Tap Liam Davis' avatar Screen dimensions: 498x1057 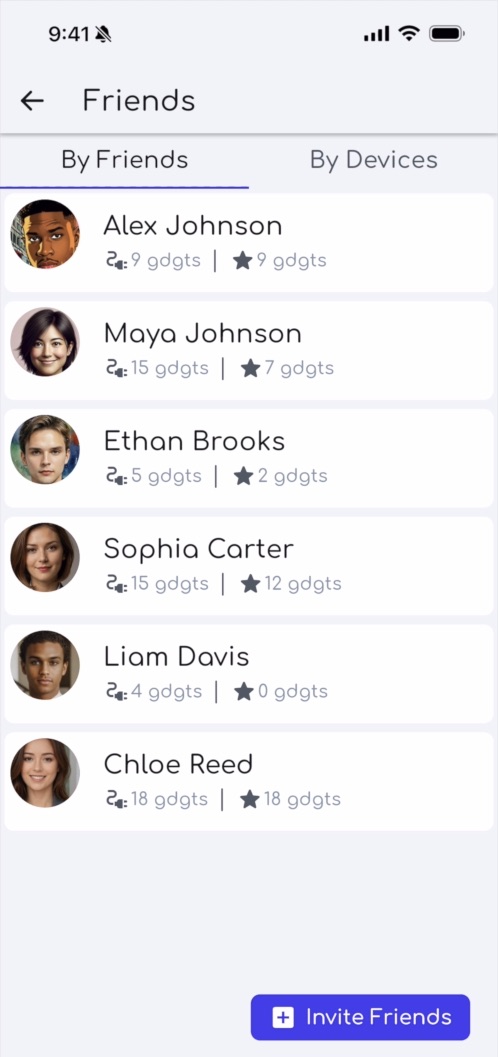45,665
